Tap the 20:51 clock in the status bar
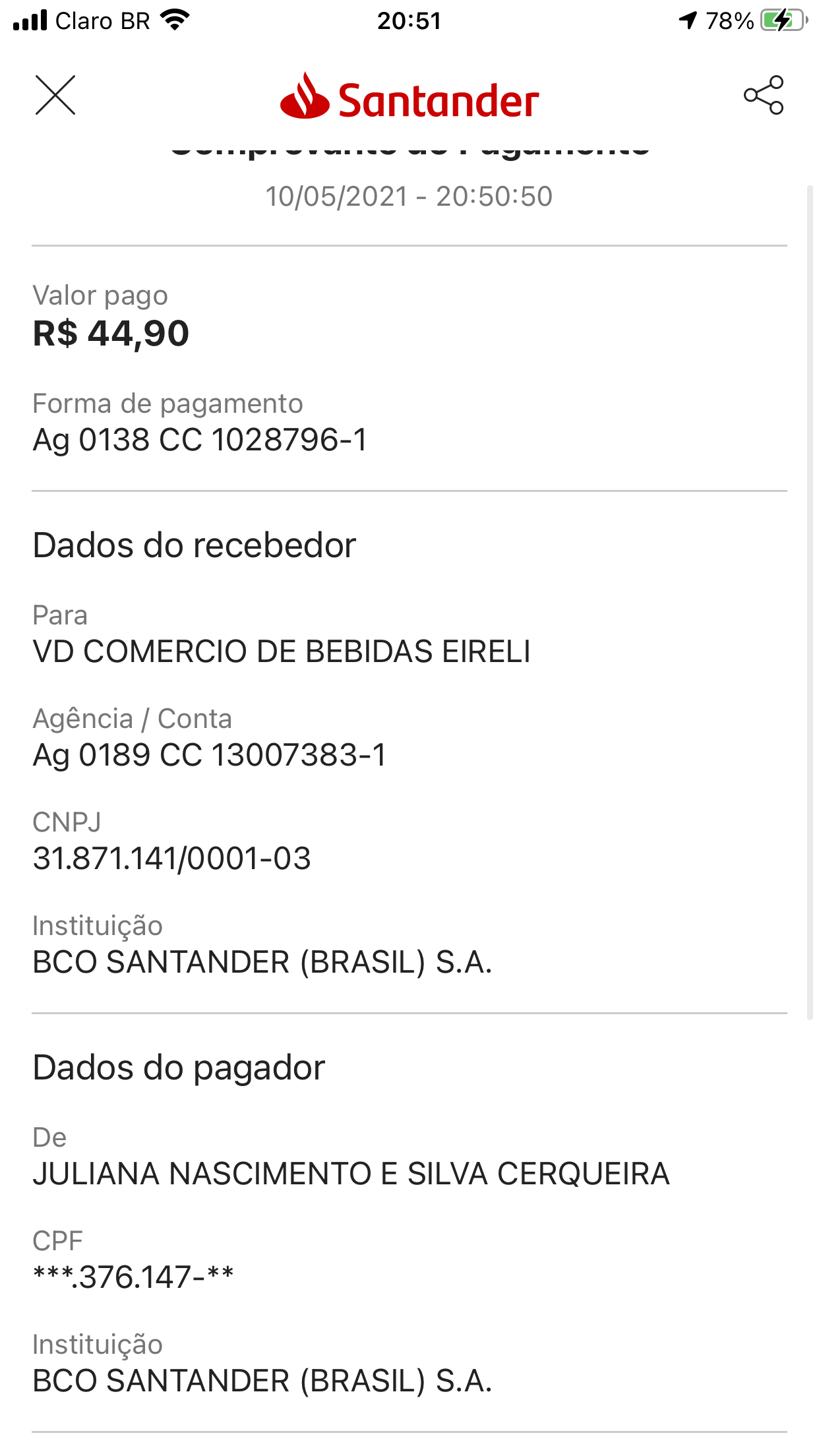Image resolution: width=819 pixels, height=1456 pixels. [x=409, y=20]
